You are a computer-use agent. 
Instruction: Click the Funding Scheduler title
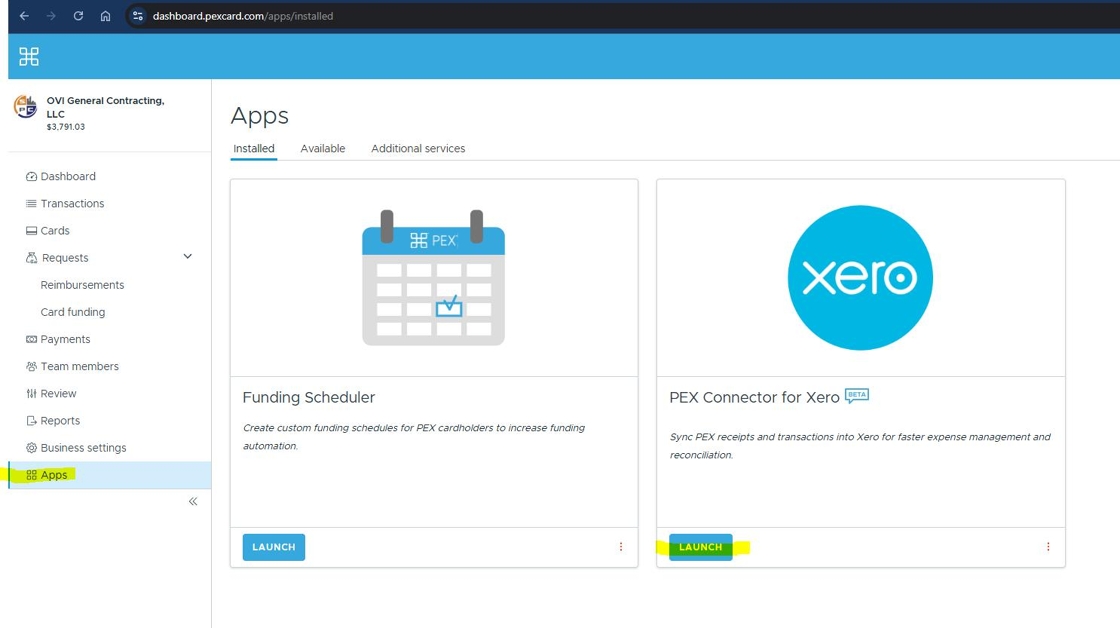tap(309, 397)
